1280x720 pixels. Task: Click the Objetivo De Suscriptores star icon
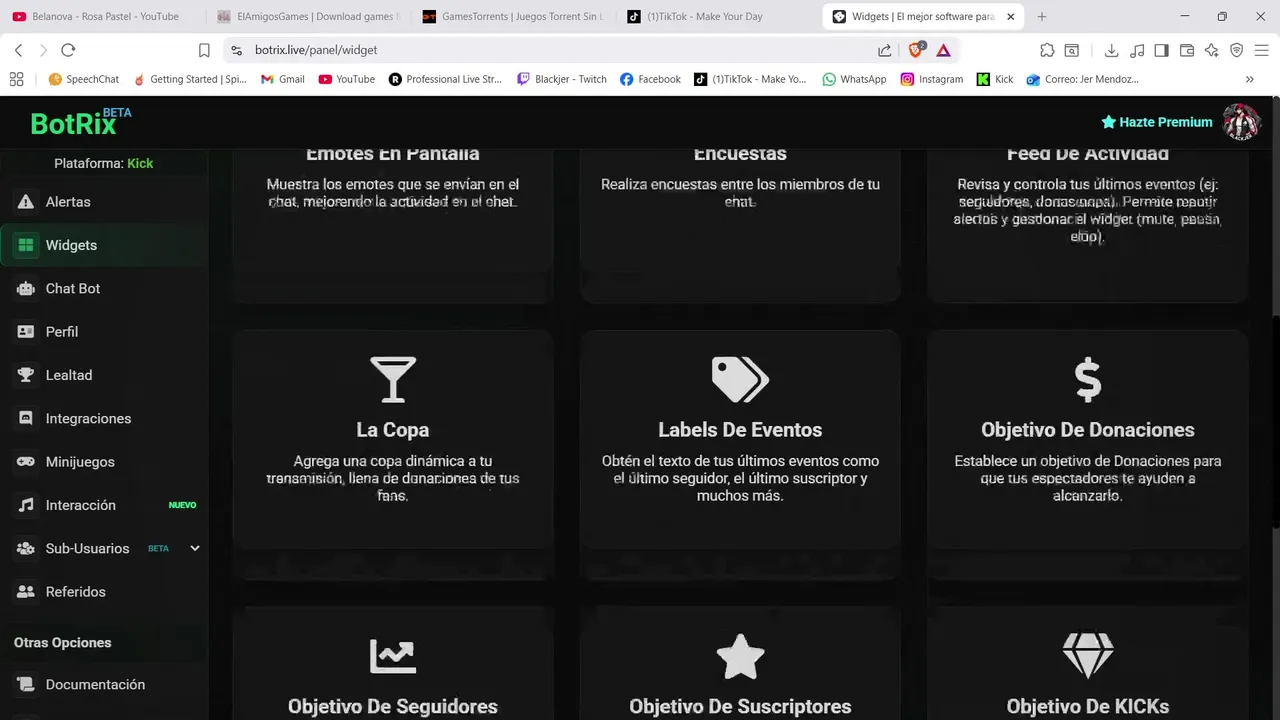(740, 656)
